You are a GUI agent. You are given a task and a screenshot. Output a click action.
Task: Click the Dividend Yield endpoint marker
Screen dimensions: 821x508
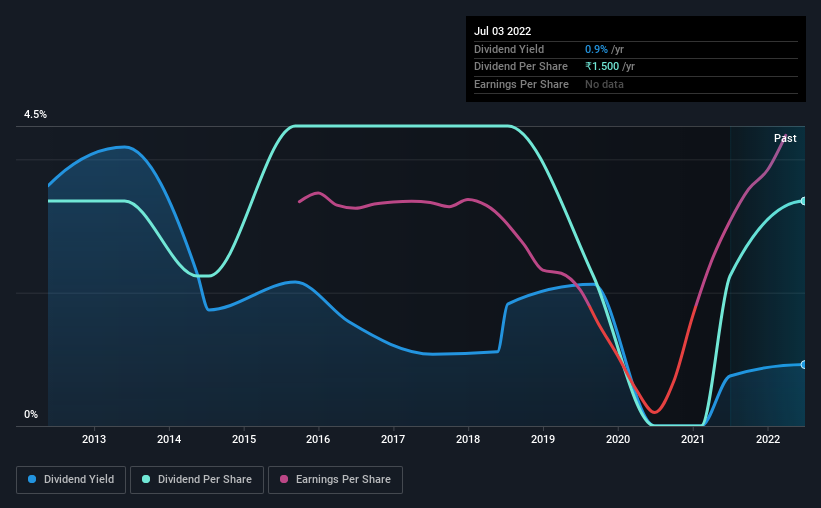coord(803,365)
